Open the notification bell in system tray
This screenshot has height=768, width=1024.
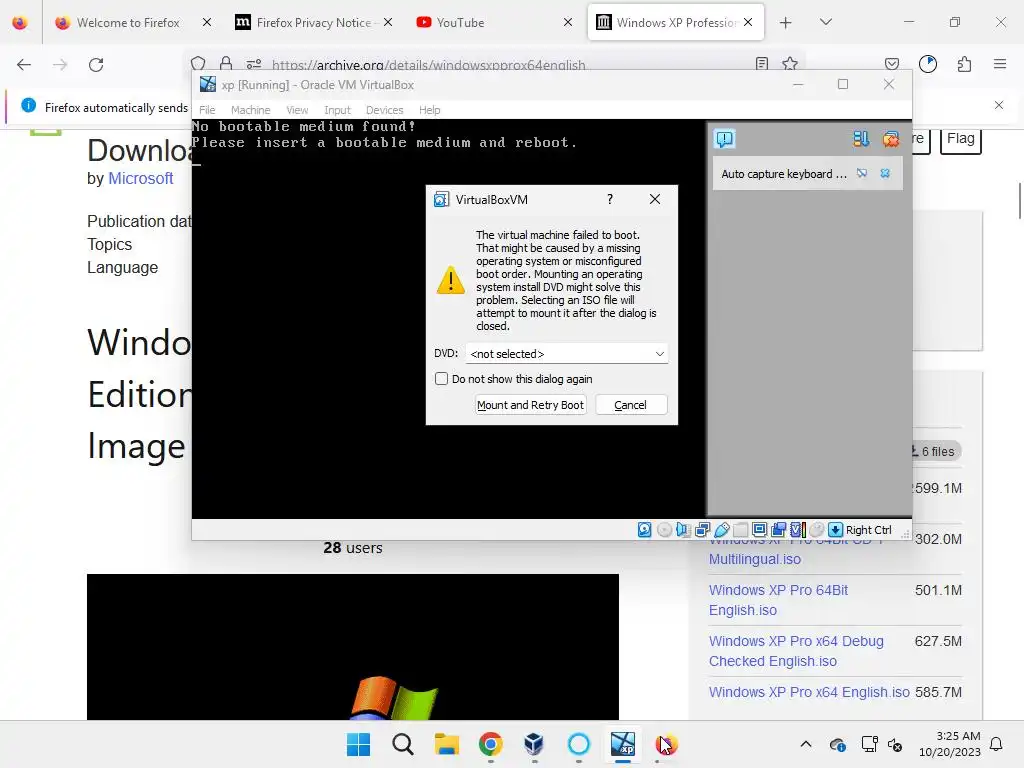[997, 744]
